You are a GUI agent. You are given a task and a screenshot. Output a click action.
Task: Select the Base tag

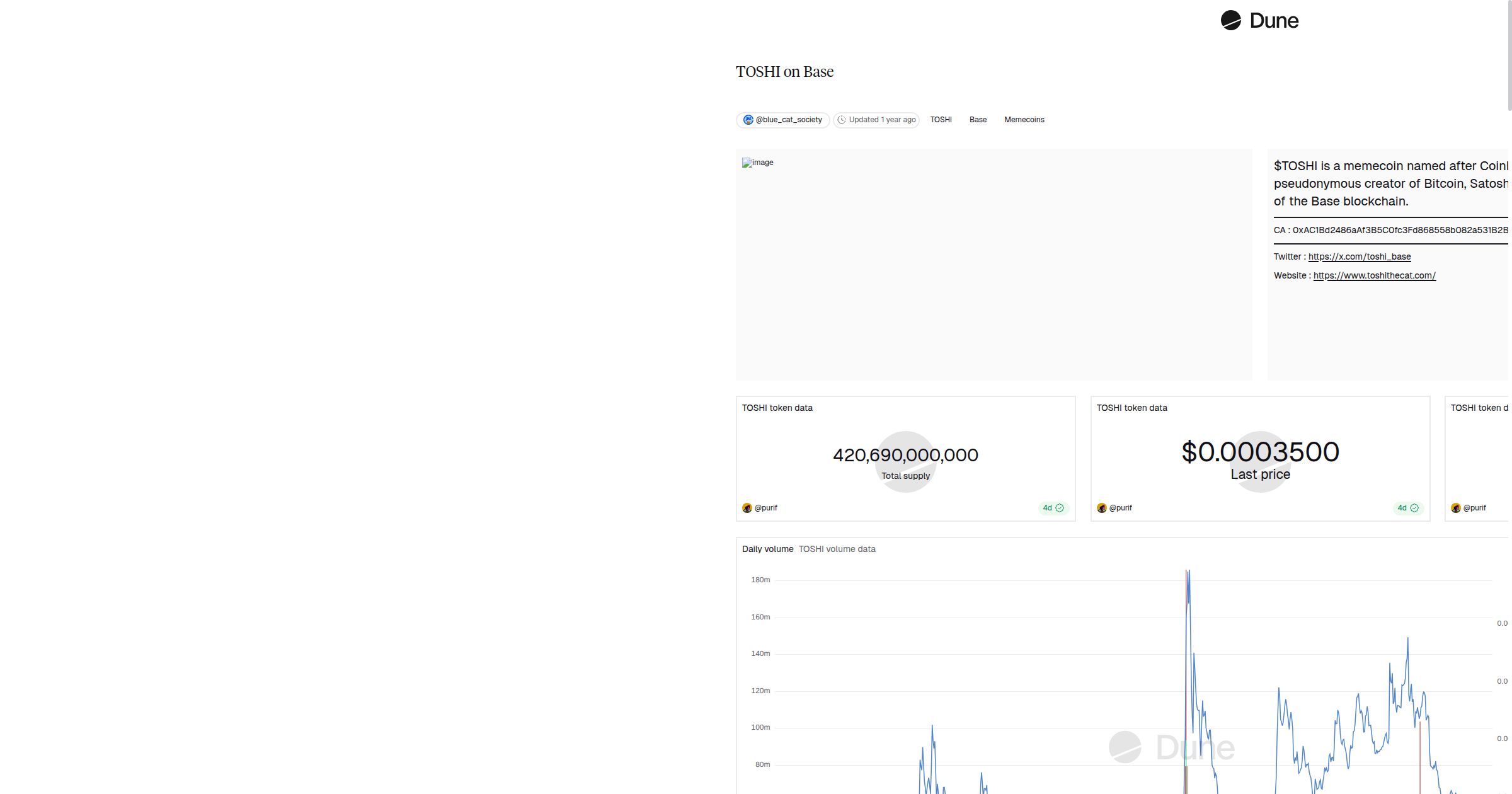pos(978,120)
